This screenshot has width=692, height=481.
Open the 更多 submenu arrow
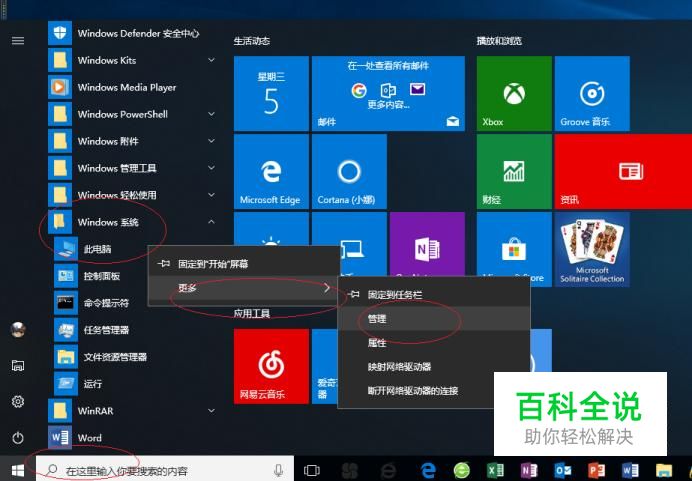click(x=327, y=288)
